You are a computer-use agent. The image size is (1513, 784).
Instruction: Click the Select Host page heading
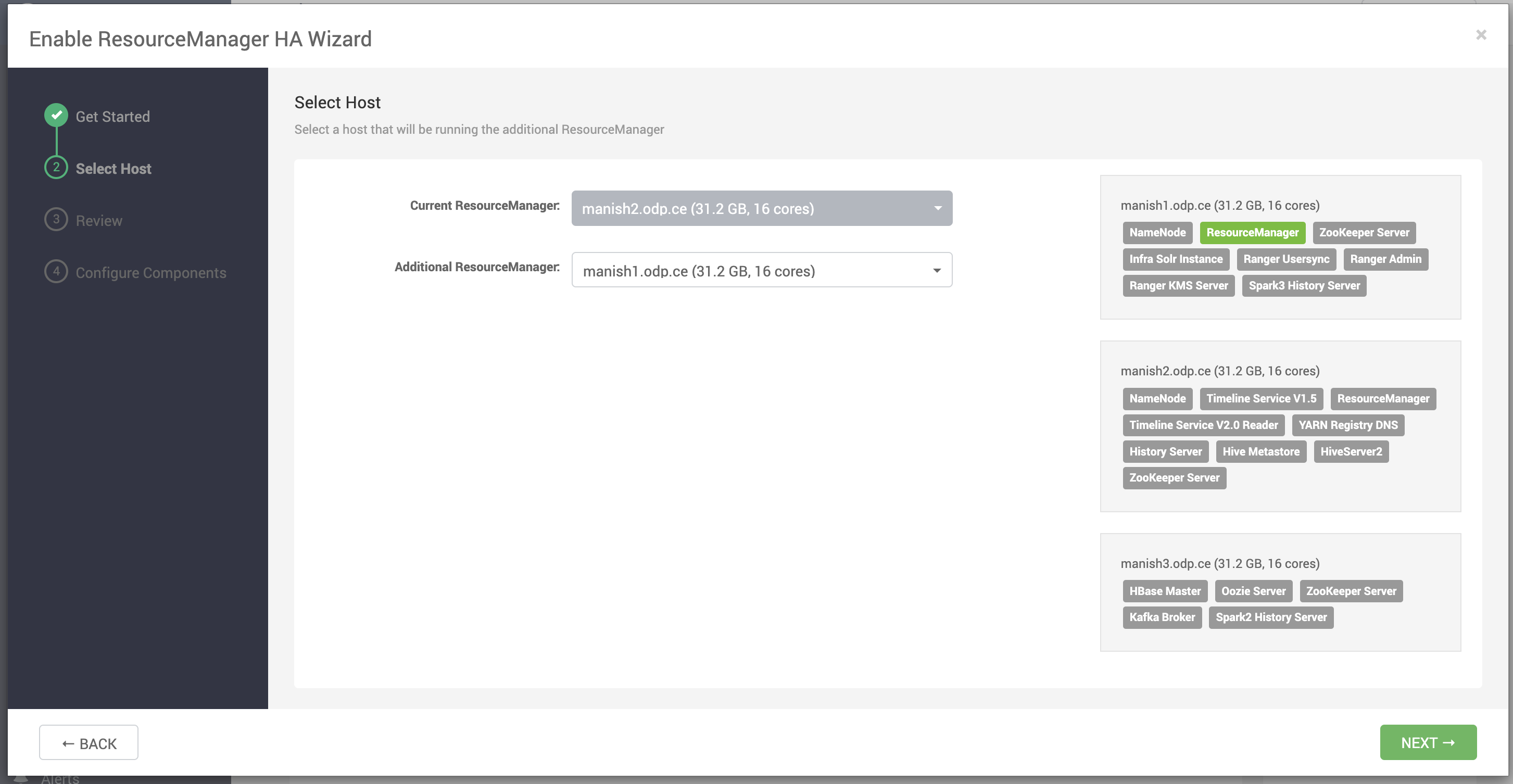pyautogui.click(x=337, y=103)
